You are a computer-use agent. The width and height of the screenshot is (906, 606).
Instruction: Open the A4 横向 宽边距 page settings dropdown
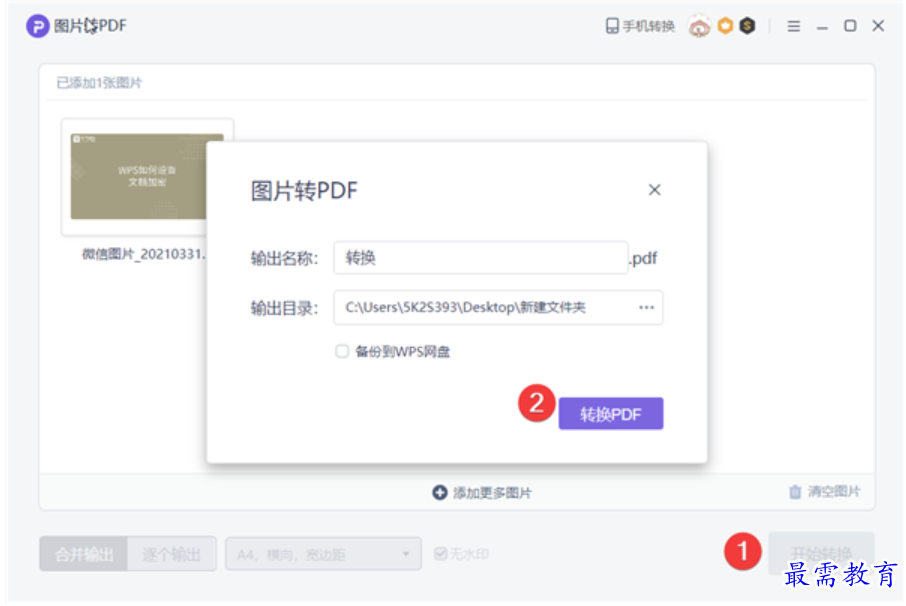tap(323, 554)
